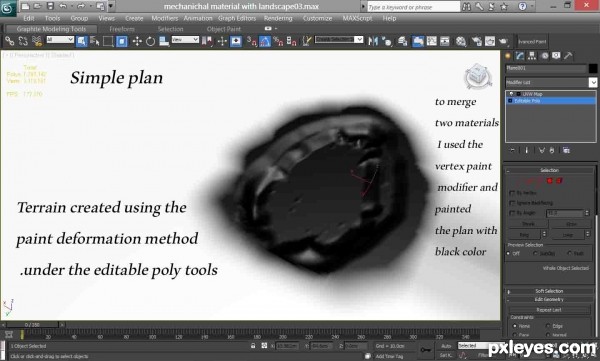The height and width of the screenshot is (361, 600).
Task: Toggle the Window/Crossing selection icon
Action: click(x=122, y=41)
